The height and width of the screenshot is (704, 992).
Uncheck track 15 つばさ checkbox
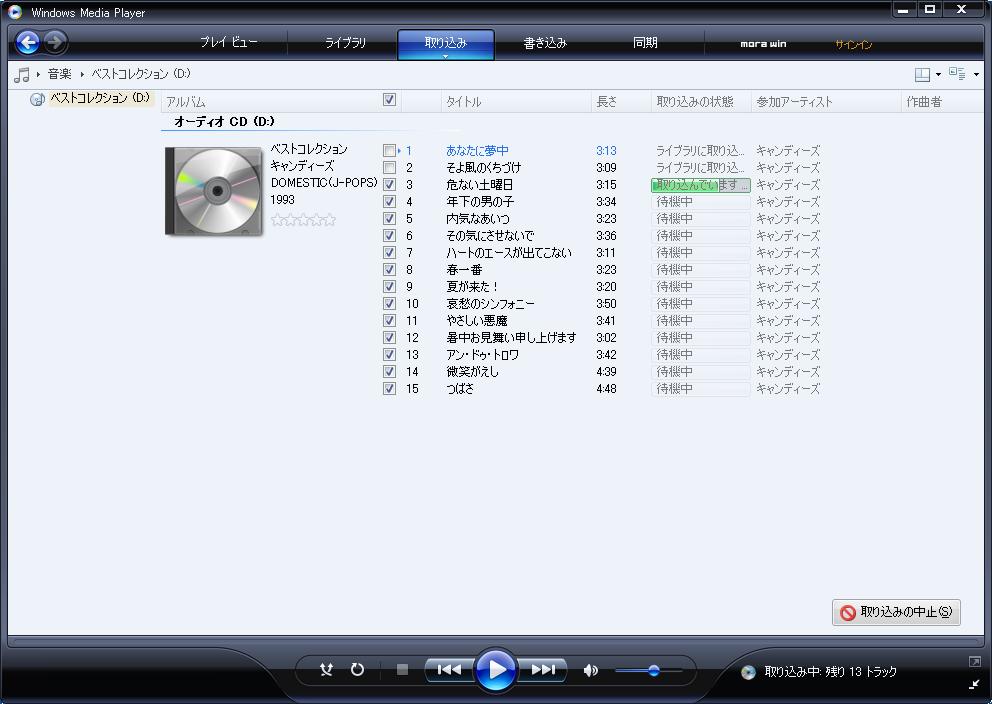(x=390, y=388)
